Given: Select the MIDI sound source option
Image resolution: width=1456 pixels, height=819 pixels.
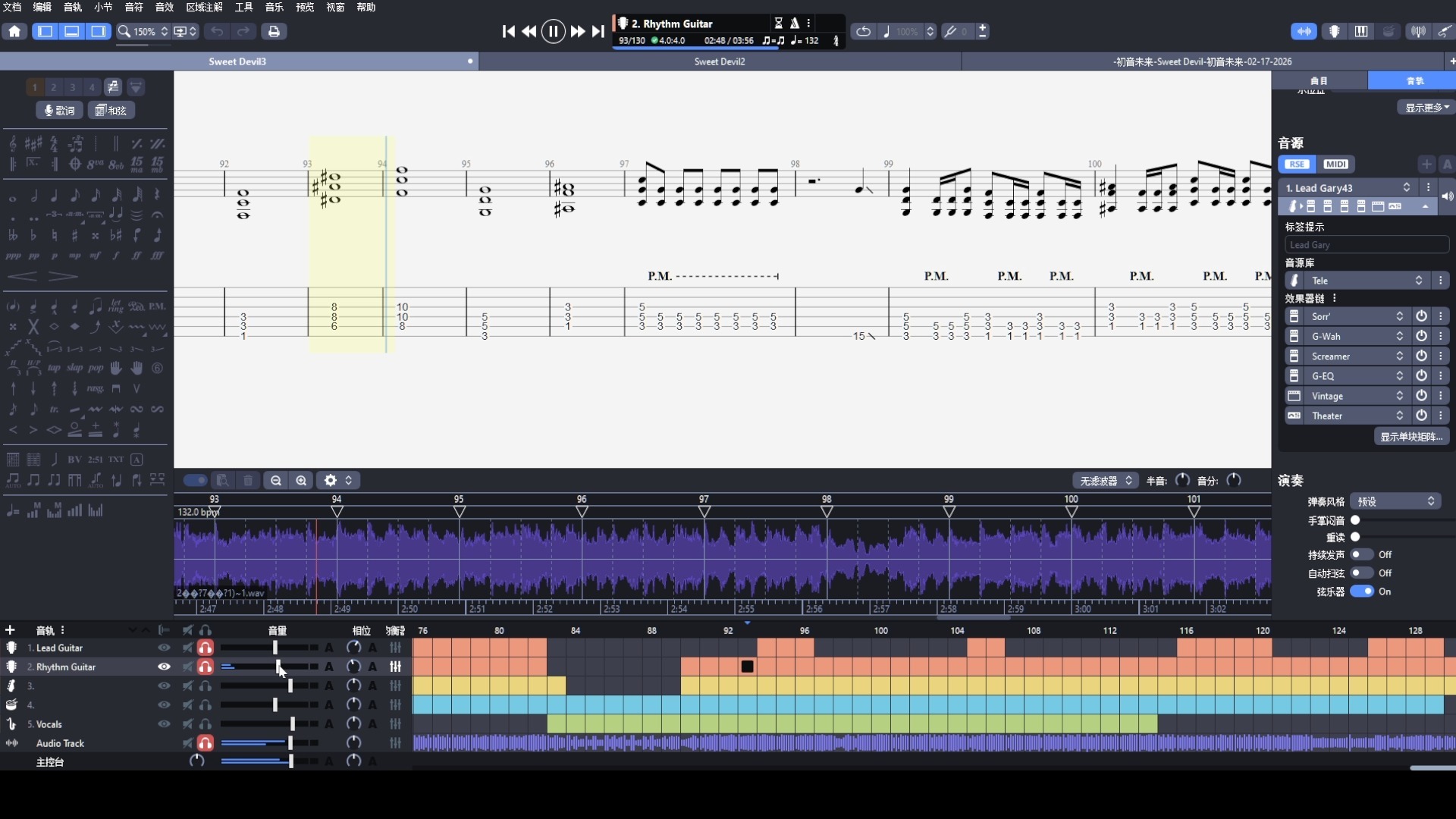Looking at the screenshot, I should [1336, 165].
